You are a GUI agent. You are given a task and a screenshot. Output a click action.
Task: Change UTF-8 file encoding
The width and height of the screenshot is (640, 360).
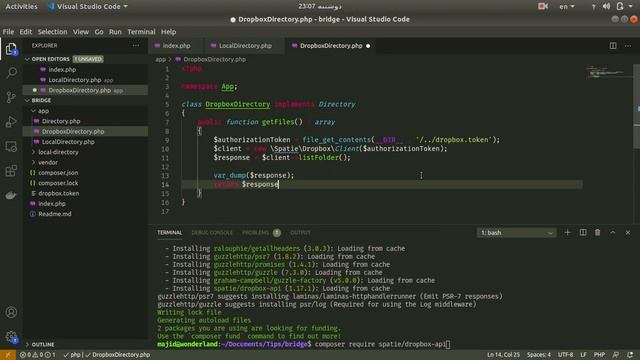565,355
